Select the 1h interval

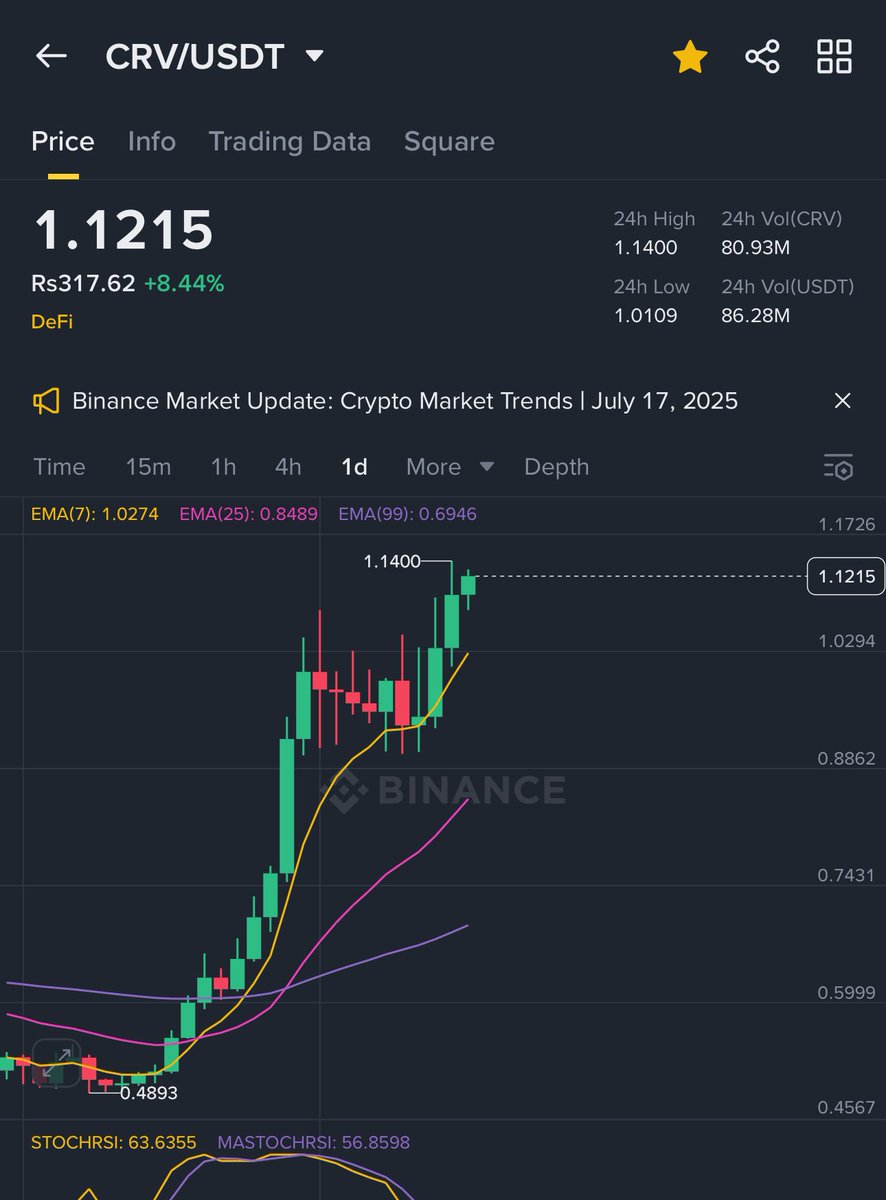pyautogui.click(x=223, y=467)
